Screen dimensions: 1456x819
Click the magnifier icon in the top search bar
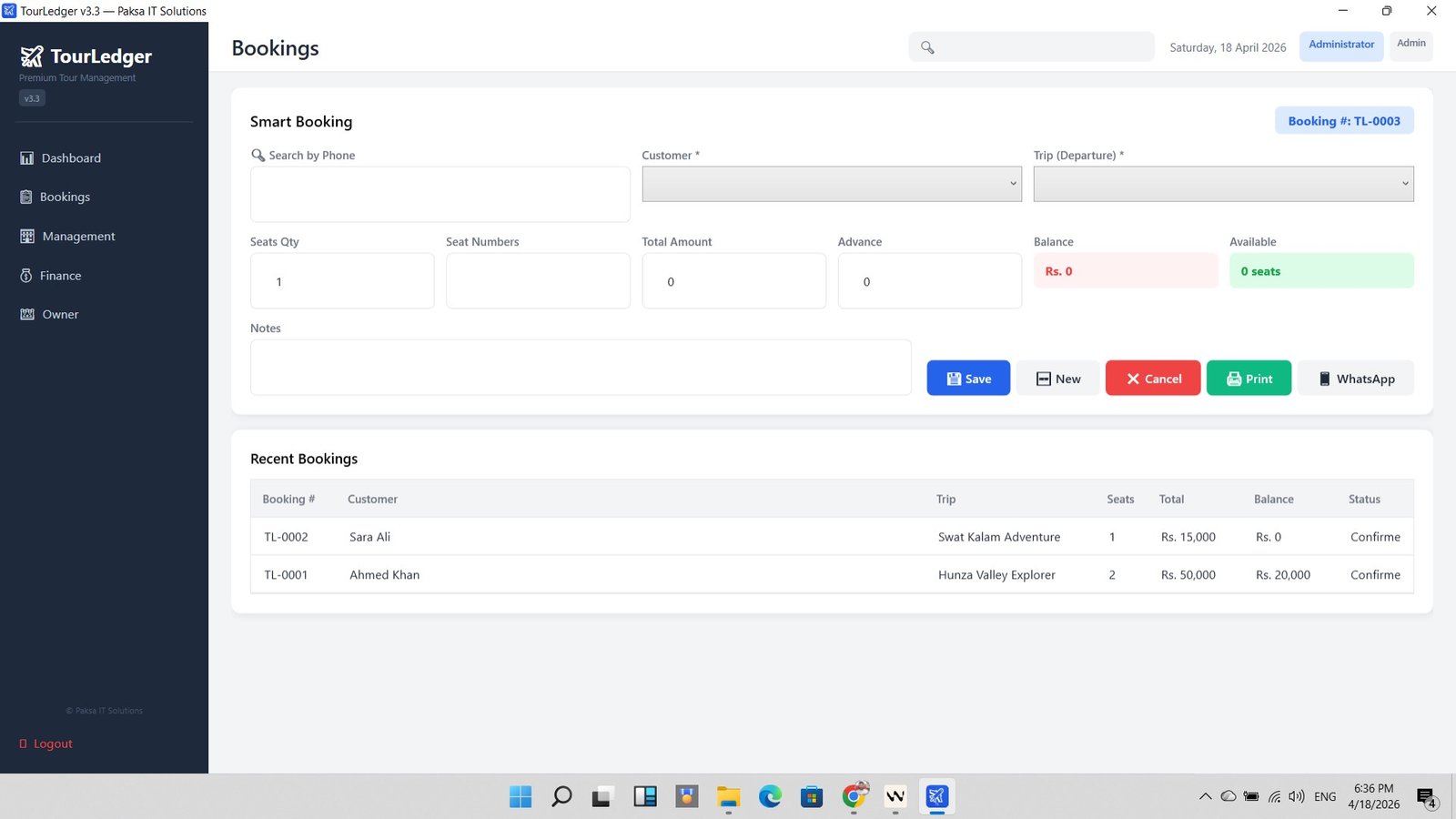click(927, 46)
